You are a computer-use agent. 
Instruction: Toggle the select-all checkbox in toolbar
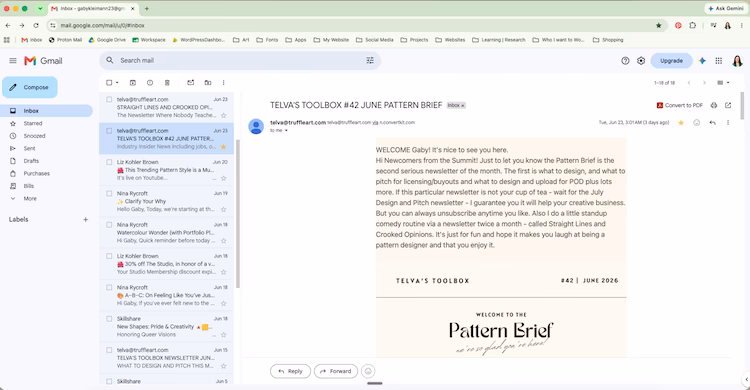[x=109, y=83]
